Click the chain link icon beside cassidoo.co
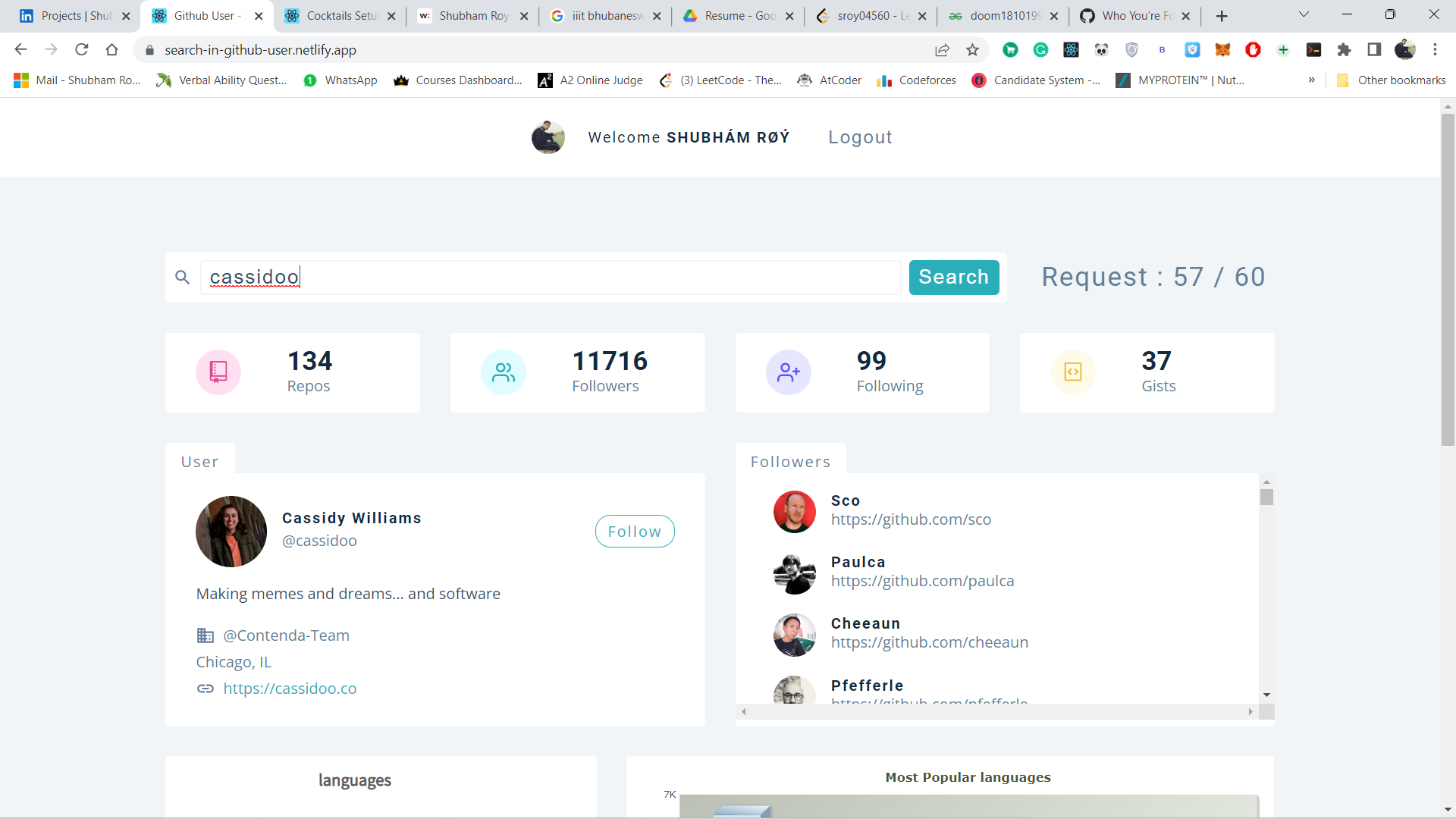 click(206, 689)
